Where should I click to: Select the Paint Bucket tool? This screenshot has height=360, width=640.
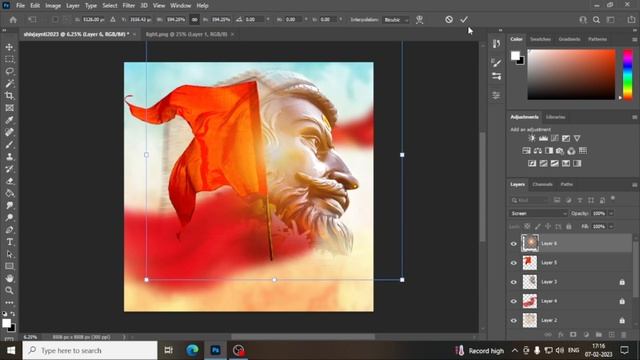[9, 193]
